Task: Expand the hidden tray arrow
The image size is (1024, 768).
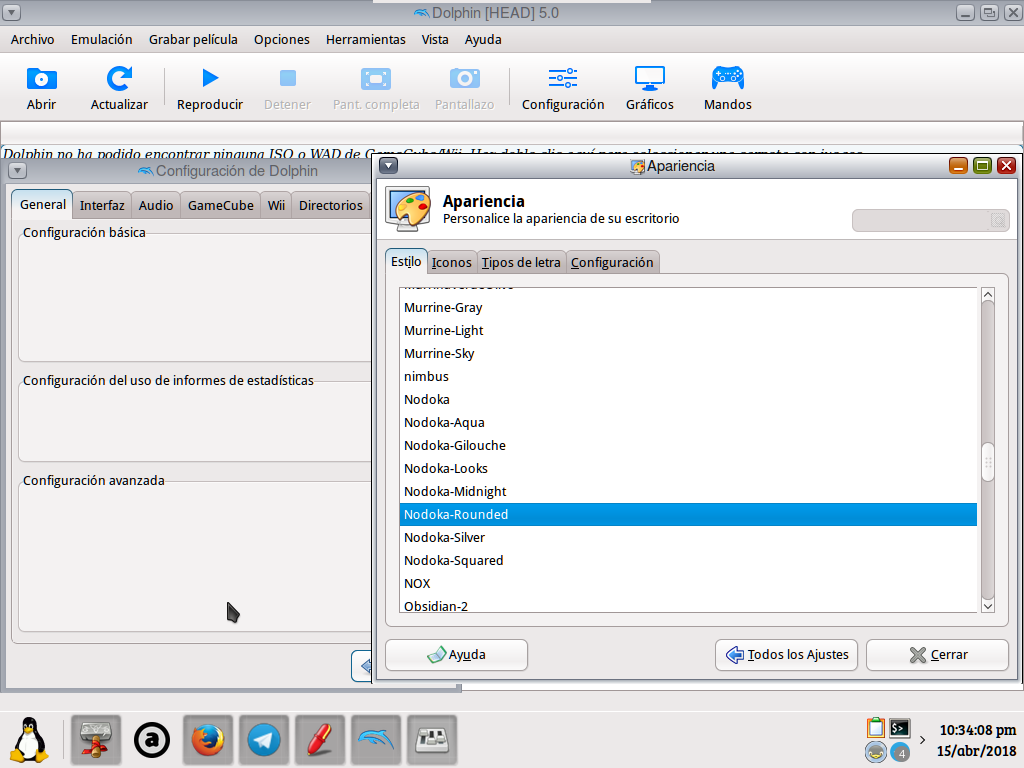Action: (922, 740)
